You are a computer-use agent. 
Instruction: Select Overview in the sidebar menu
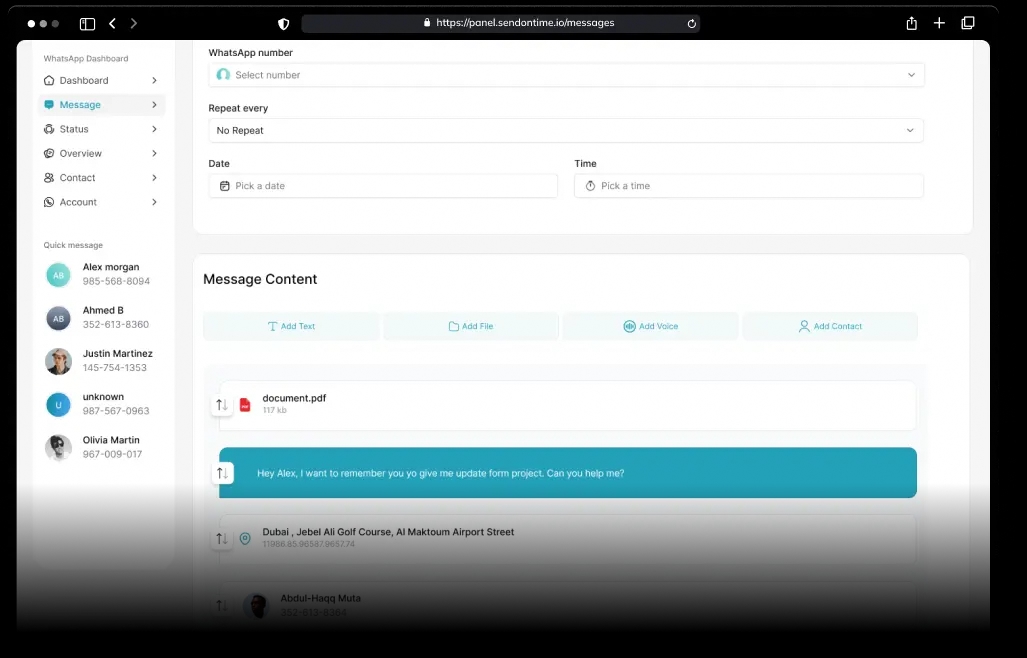80,153
